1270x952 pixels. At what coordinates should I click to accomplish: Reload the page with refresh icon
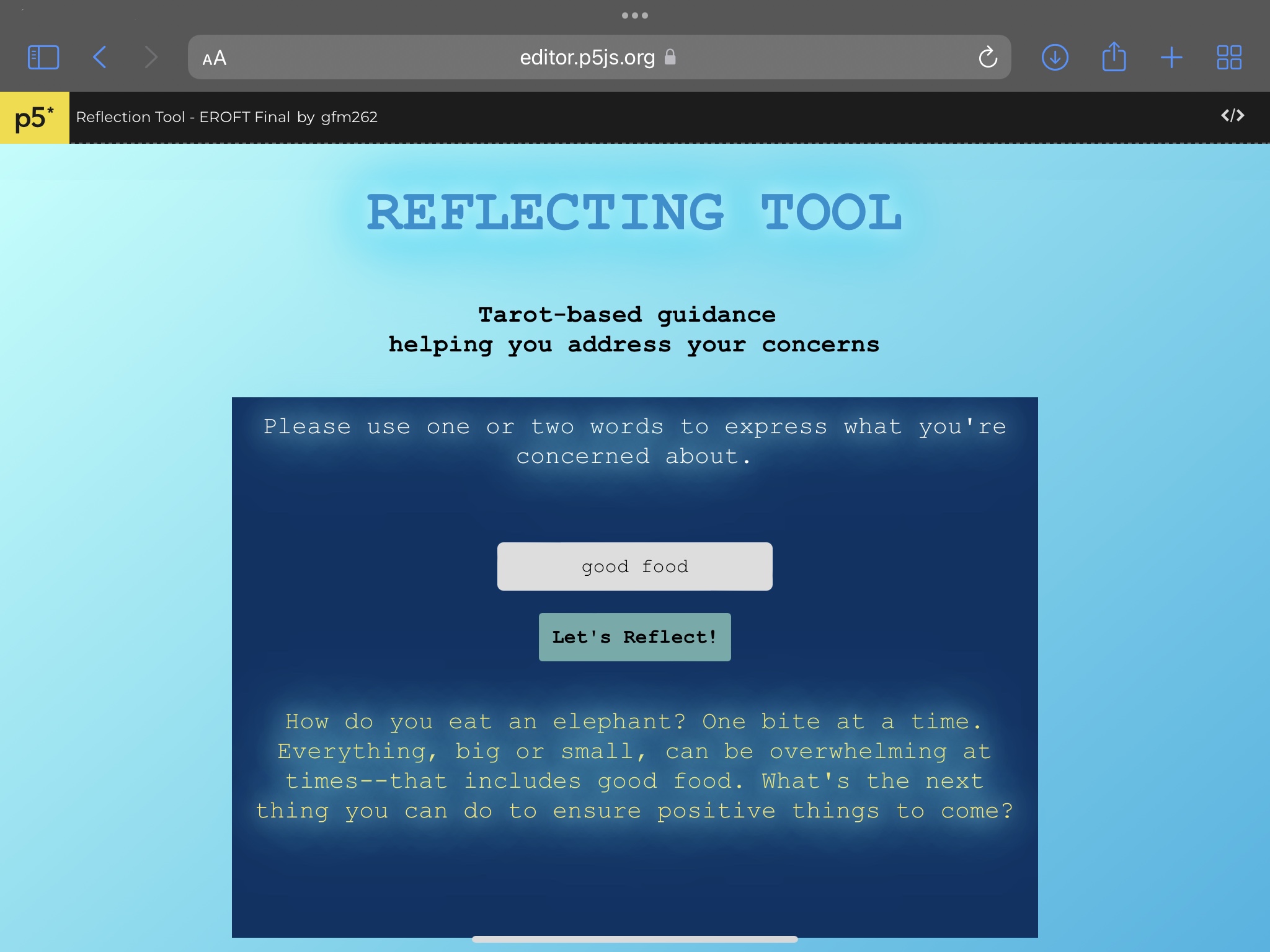coord(987,58)
